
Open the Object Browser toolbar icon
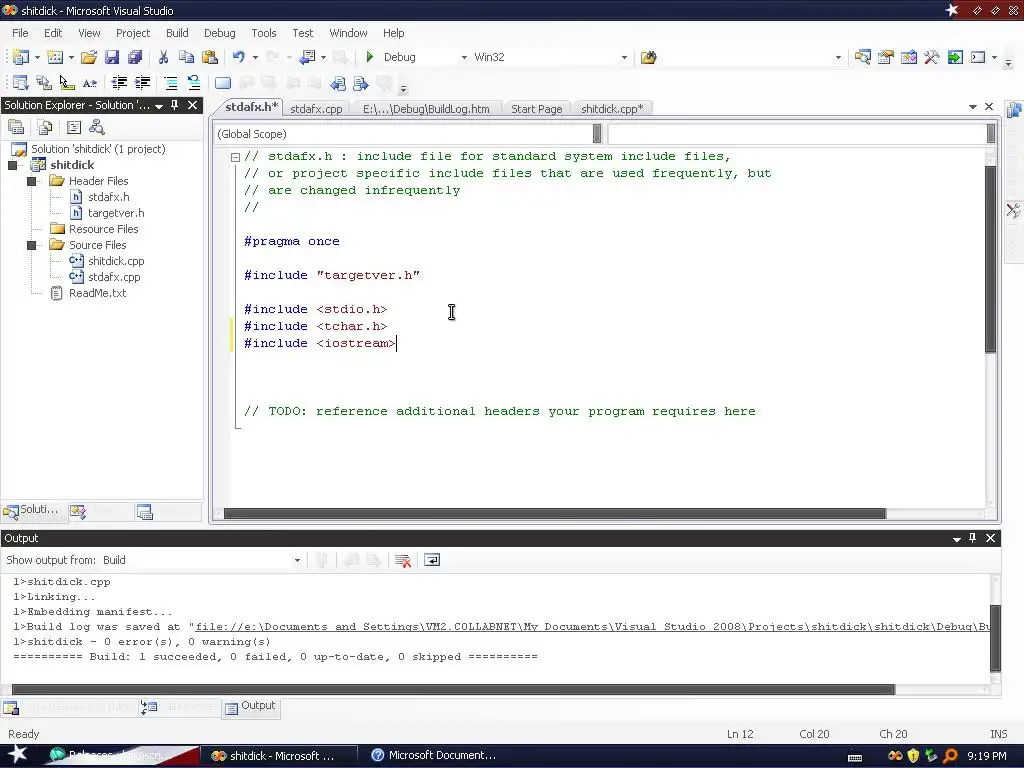tap(908, 57)
